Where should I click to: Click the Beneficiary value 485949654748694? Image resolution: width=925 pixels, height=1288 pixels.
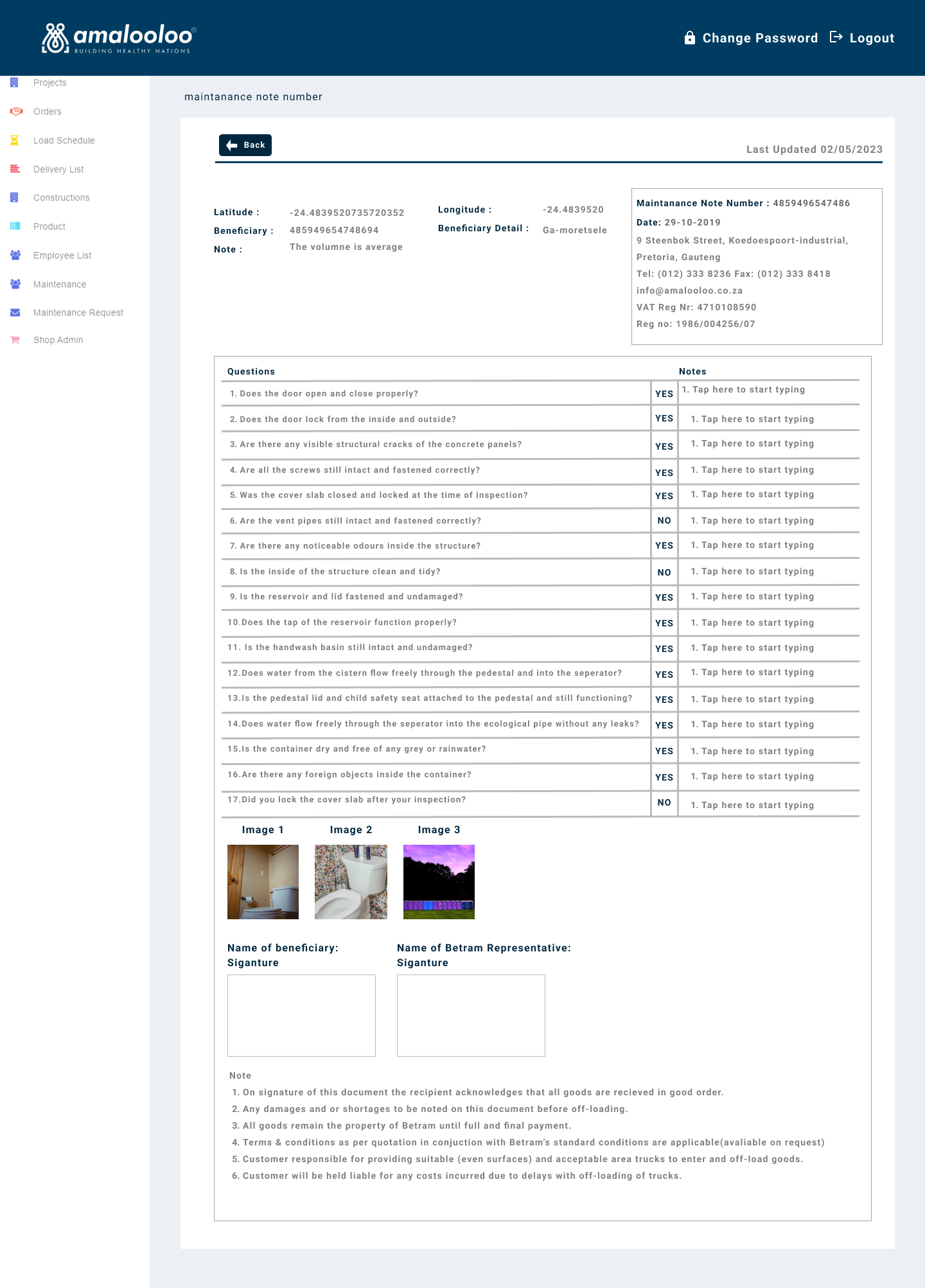(x=334, y=230)
